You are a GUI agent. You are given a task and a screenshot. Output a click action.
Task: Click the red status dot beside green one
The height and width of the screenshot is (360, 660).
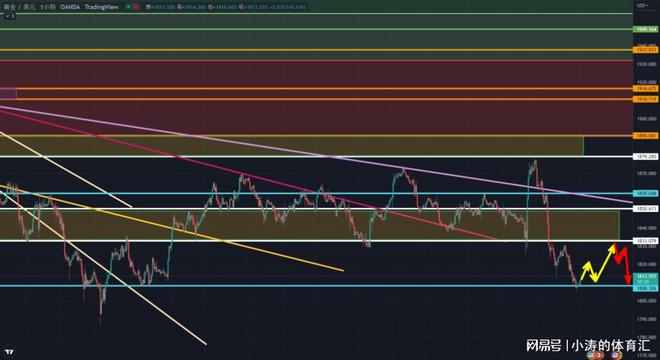click(137, 7)
